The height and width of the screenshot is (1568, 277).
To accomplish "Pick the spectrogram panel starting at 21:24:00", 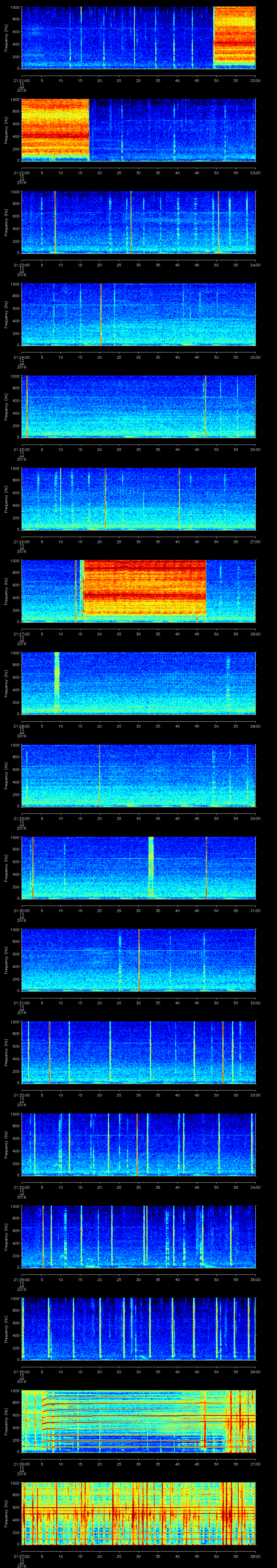I will (138, 314).
